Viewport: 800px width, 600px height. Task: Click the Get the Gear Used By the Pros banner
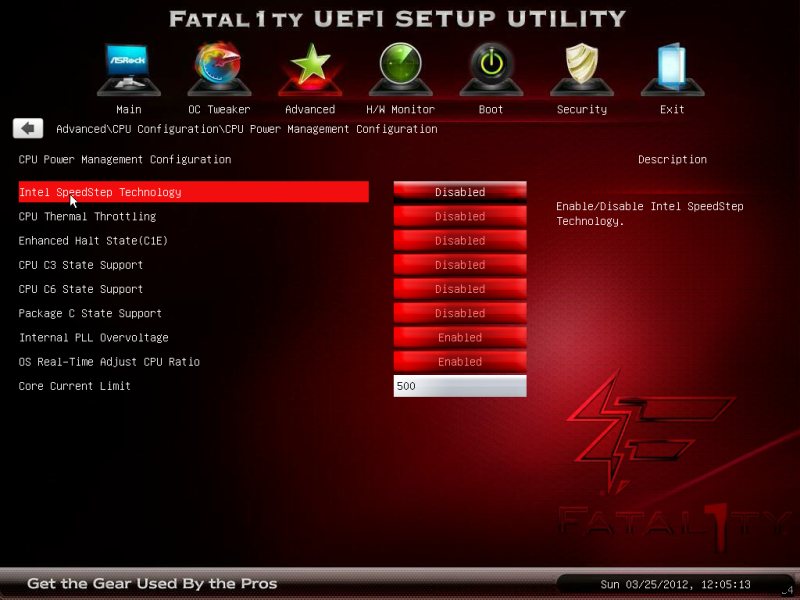click(x=152, y=583)
